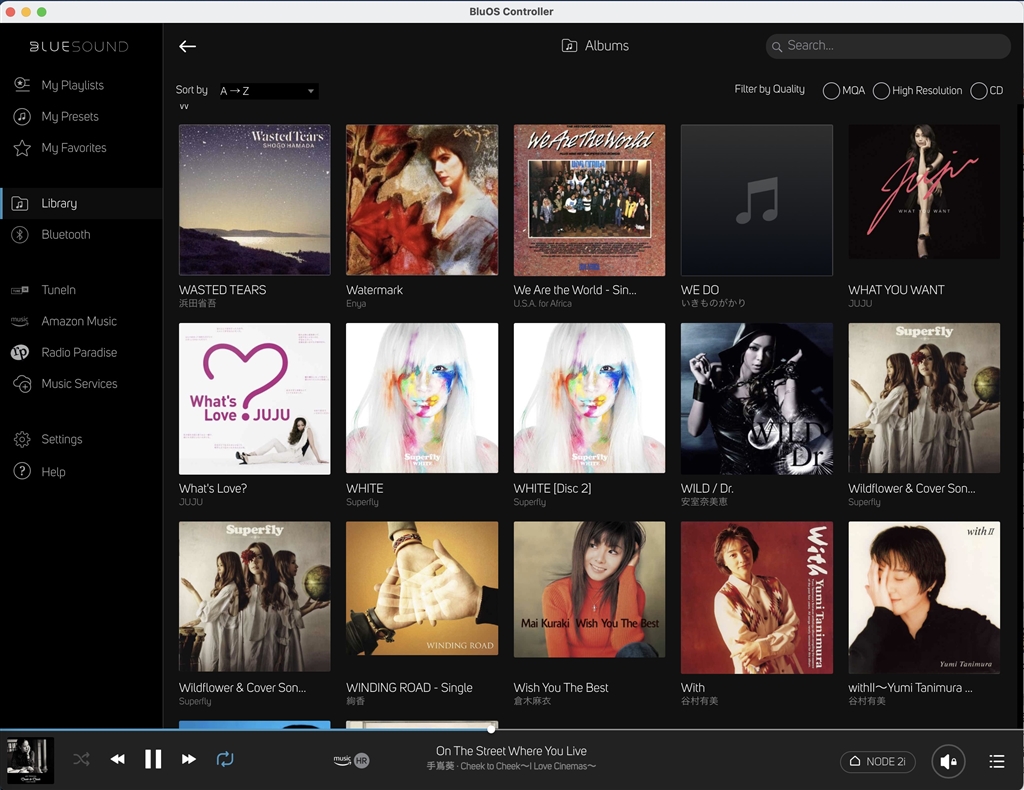The height and width of the screenshot is (790, 1024).
Task: Select Bluetooth in the sidebar
Action: tap(66, 234)
